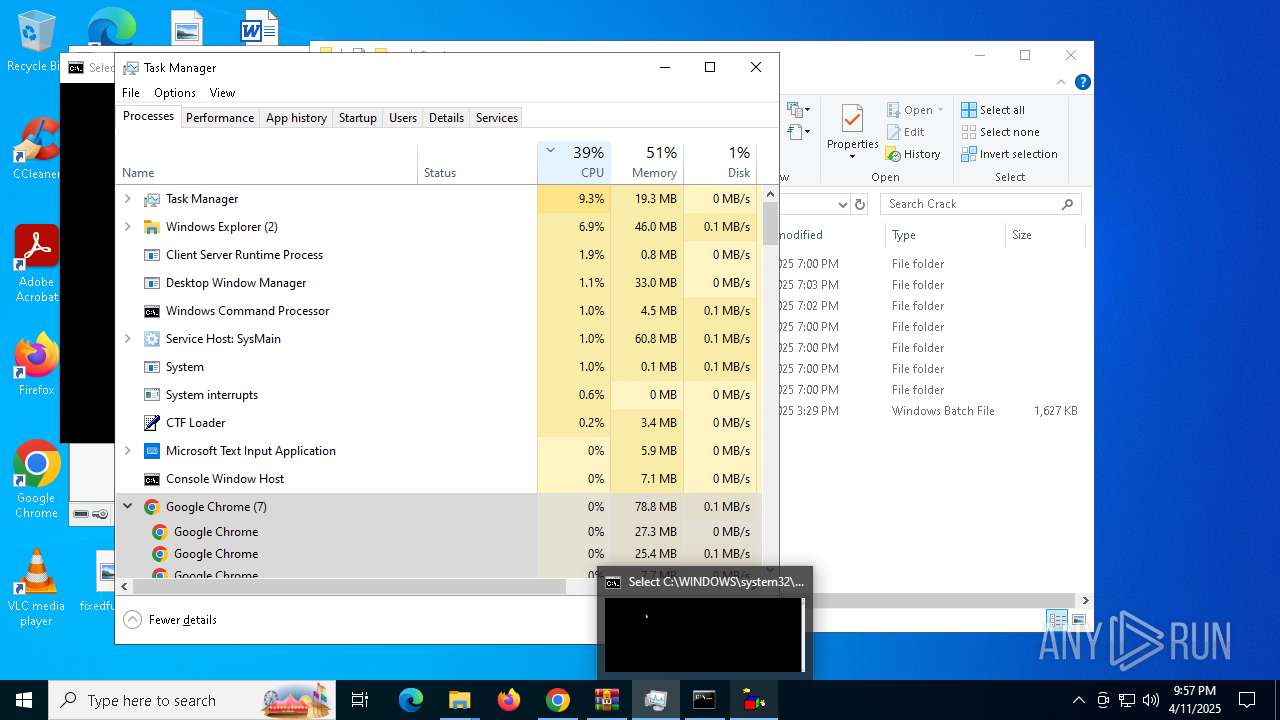Image resolution: width=1280 pixels, height=720 pixels.
Task: Show hidden system tray icons
Action: 1078,700
